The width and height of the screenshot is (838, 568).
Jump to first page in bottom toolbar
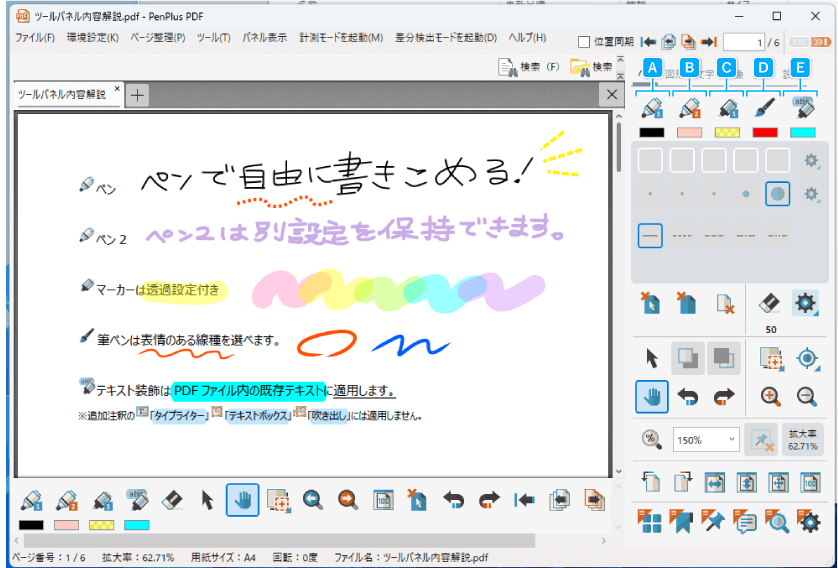(523, 500)
